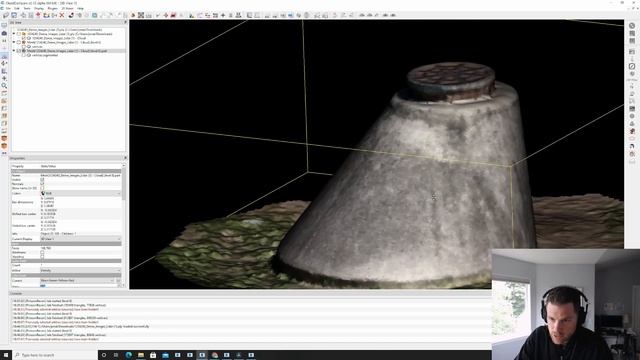Select the vertices.segmented tree item
The height and width of the screenshot is (360, 640).
pyautogui.click(x=45, y=55)
